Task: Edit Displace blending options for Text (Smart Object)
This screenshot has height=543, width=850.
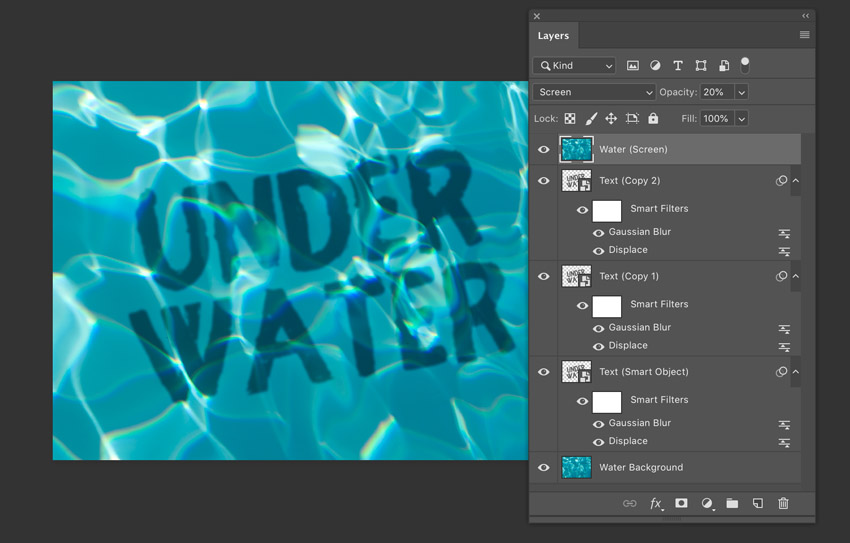Action: 784,443
